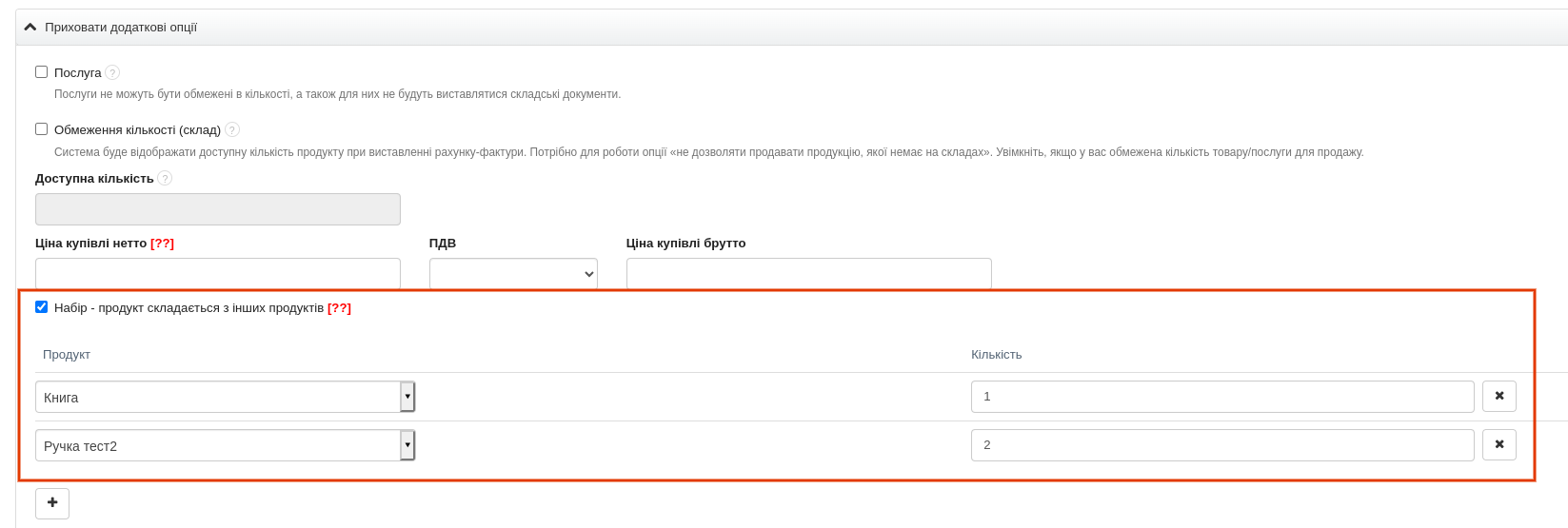Open the Книга product dropdown arrow
Viewport: 1568px width, 528px height.
click(x=407, y=397)
